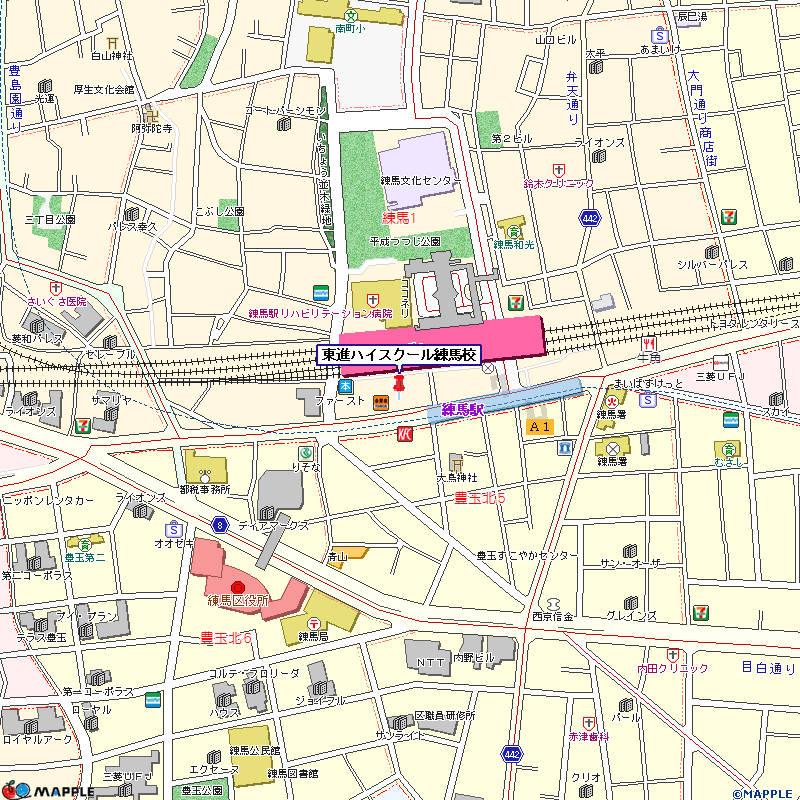This screenshot has width=800, height=800.
Task: Click the blue route 8 hexagon marker
Action: [220, 524]
